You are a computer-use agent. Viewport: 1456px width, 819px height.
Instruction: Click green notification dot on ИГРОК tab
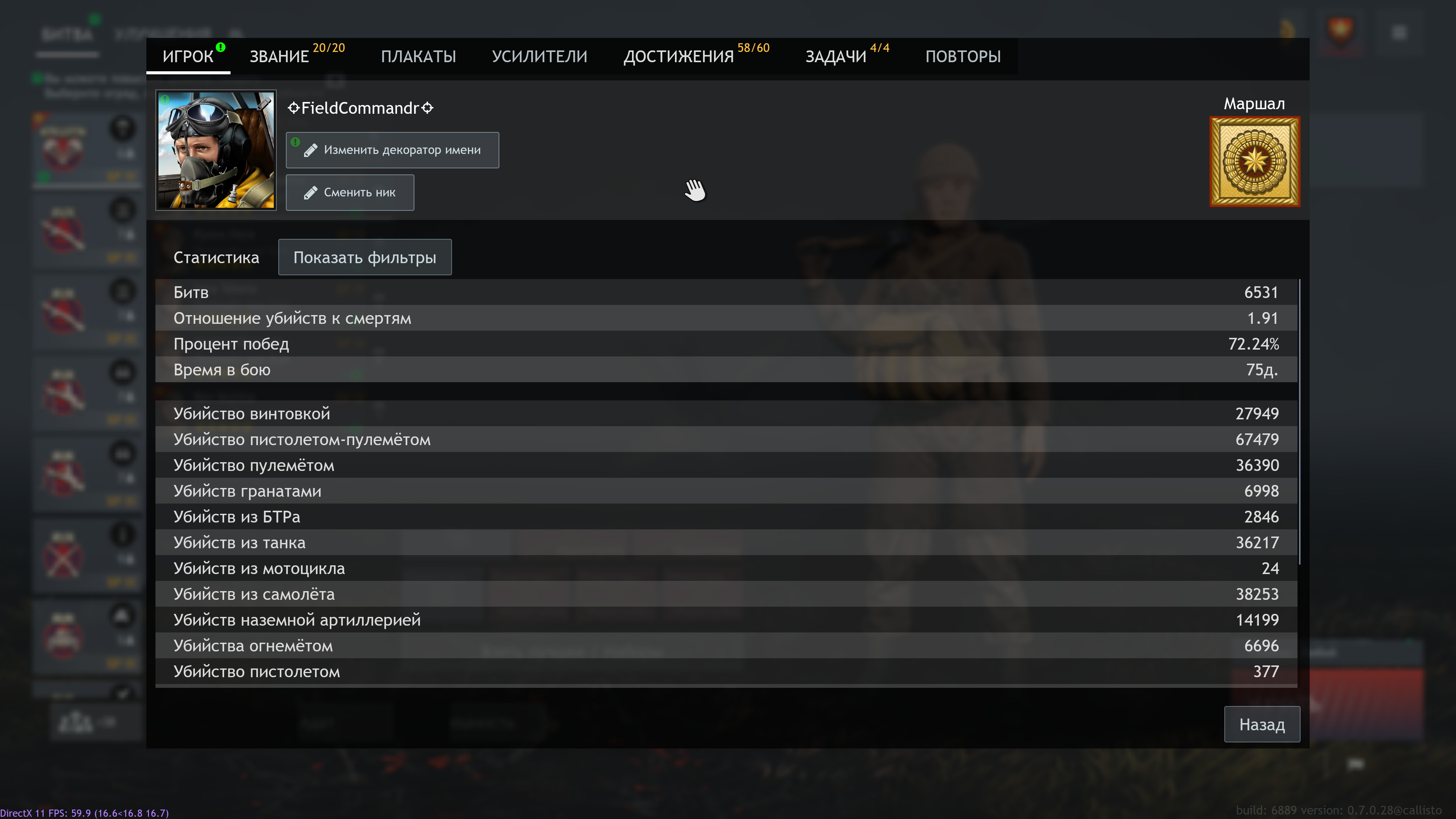220,47
